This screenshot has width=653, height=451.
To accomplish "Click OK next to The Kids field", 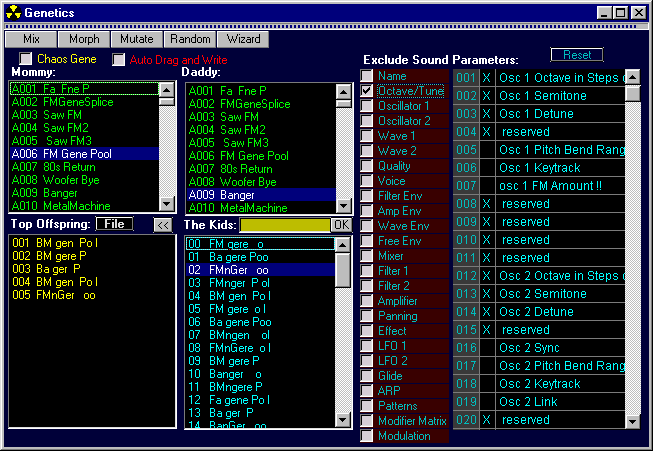I will click(x=341, y=225).
